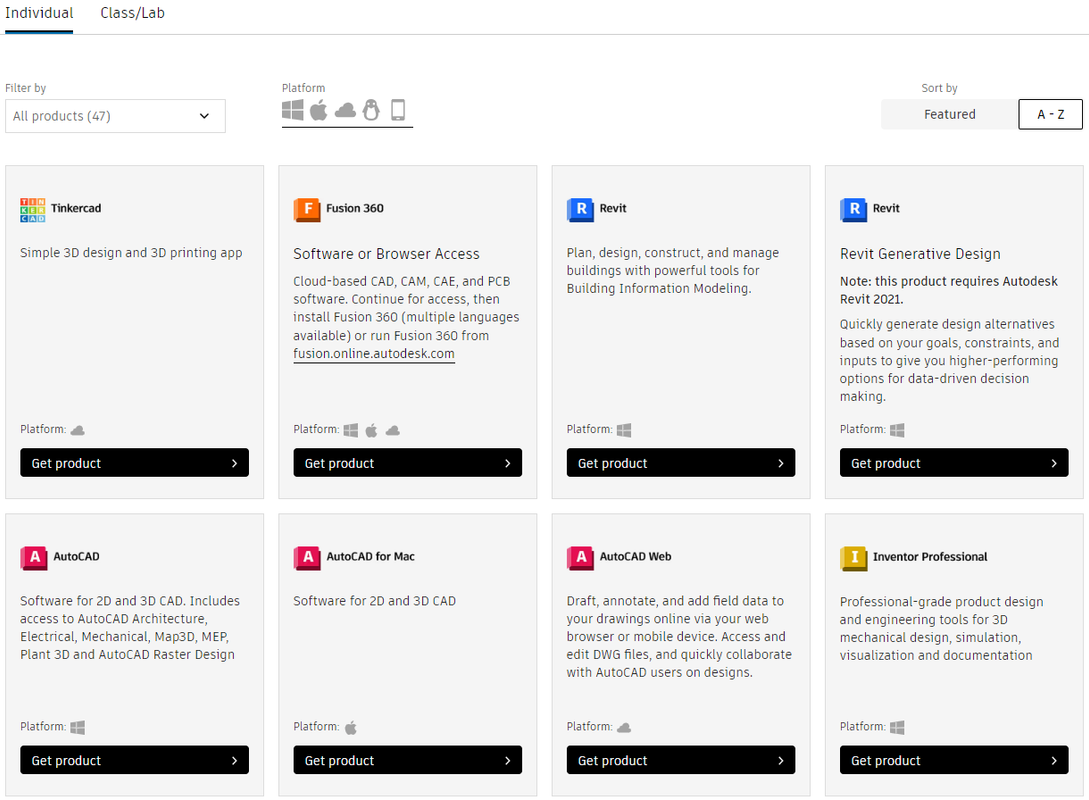Open the fusion.online.autodesk.com link
This screenshot has width=1089, height=800.
pos(374,353)
